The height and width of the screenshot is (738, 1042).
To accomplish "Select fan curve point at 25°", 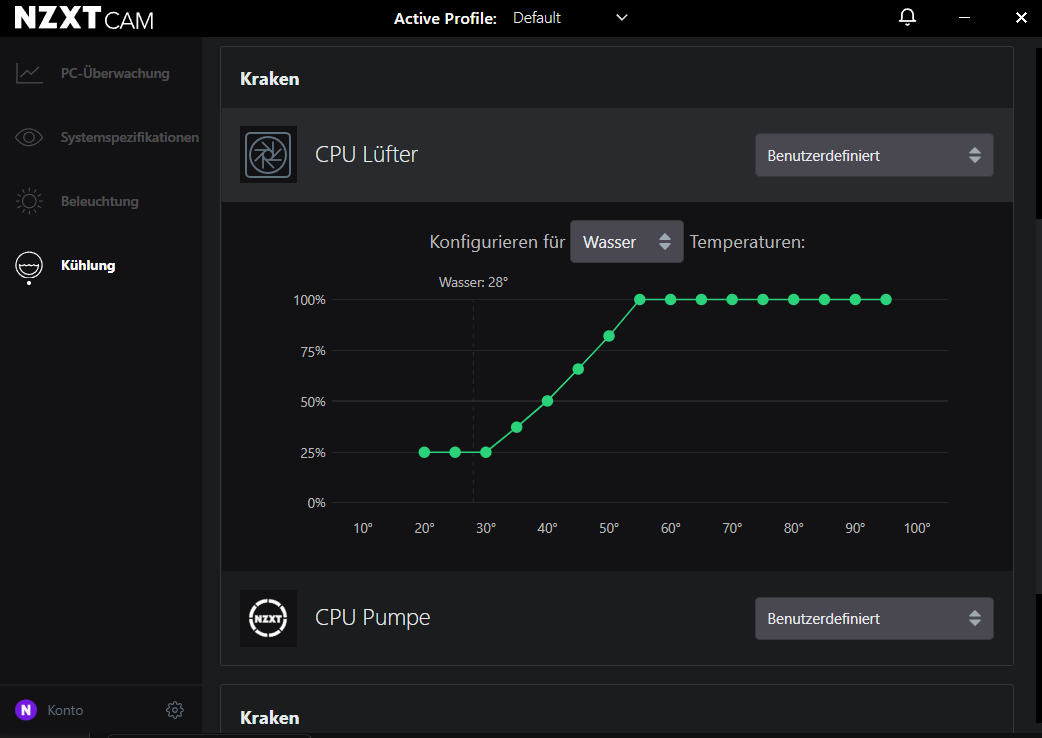I will (x=455, y=452).
